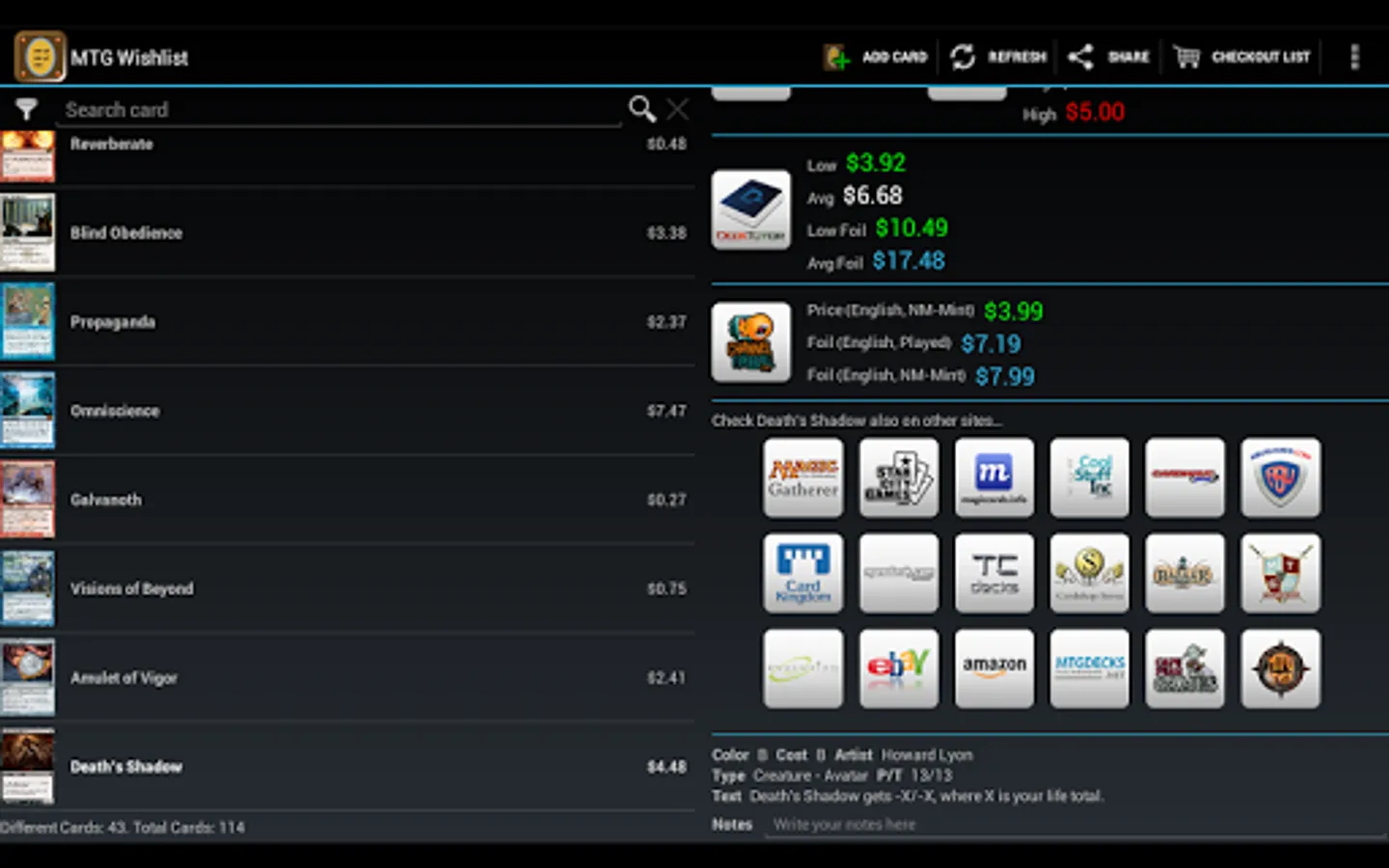This screenshot has height=868, width=1389.
Task: Open Amulet of Vigor card thumbnail
Action: (x=27, y=678)
